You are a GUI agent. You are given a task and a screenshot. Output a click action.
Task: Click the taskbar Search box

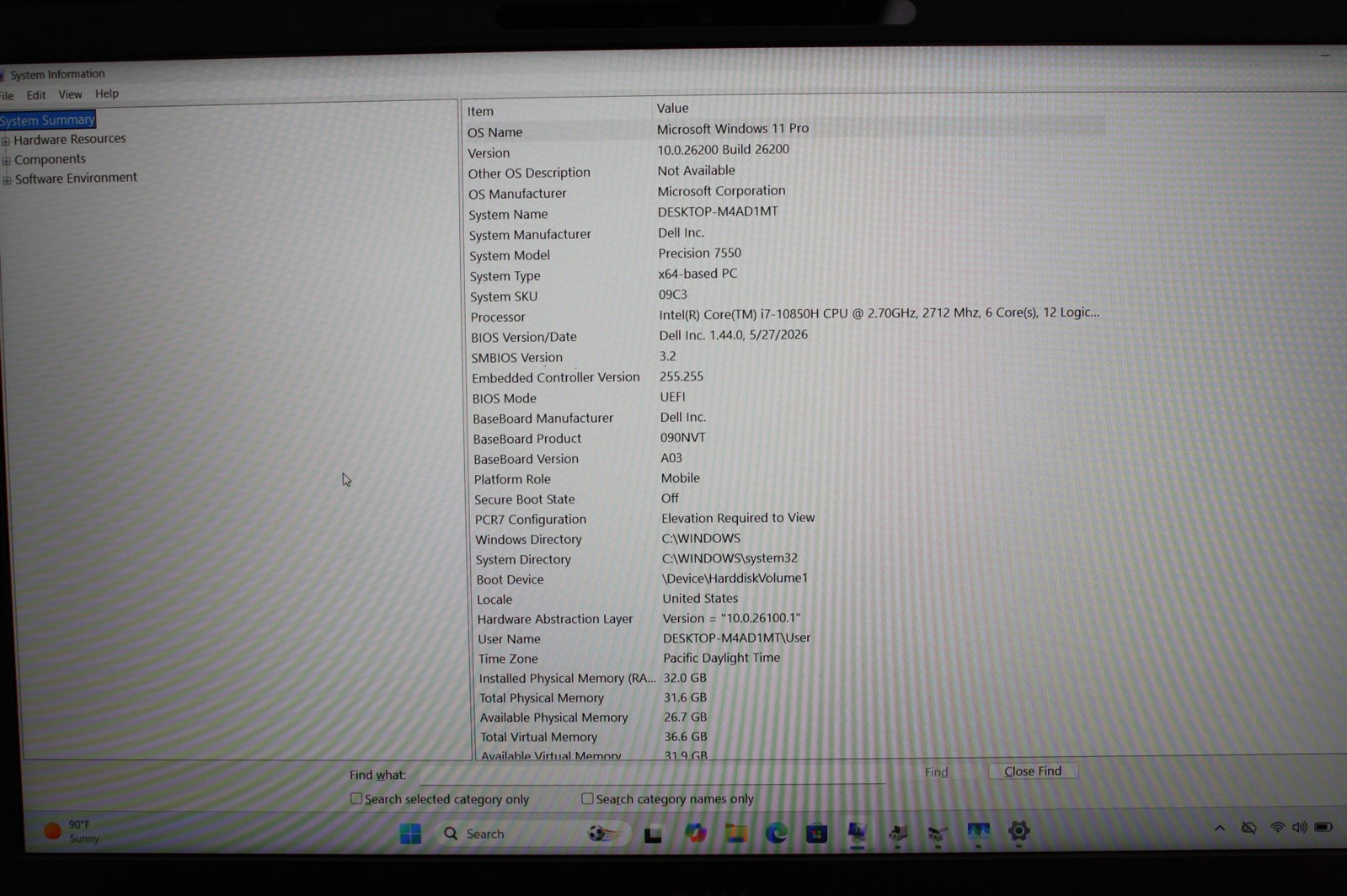point(532,834)
